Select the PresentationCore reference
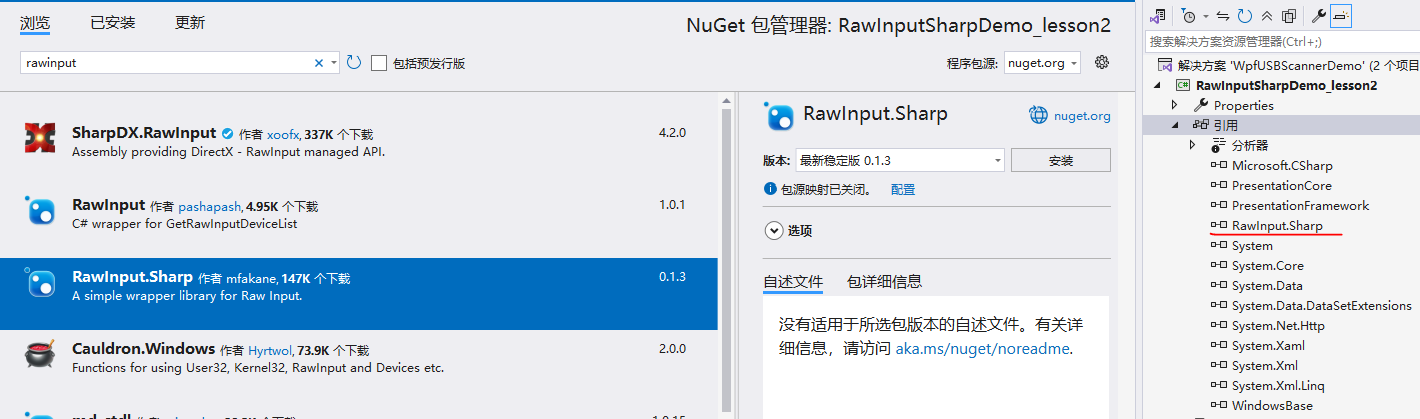 click(x=1282, y=185)
